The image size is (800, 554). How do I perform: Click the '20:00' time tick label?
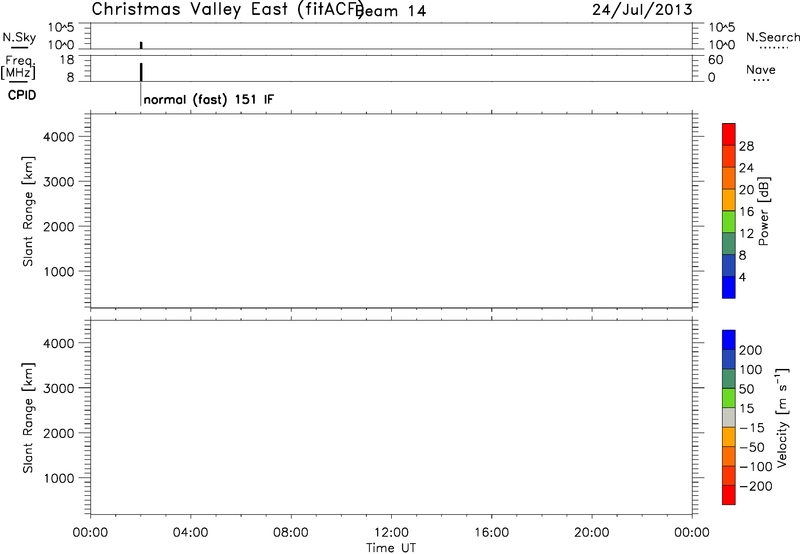tap(592, 533)
